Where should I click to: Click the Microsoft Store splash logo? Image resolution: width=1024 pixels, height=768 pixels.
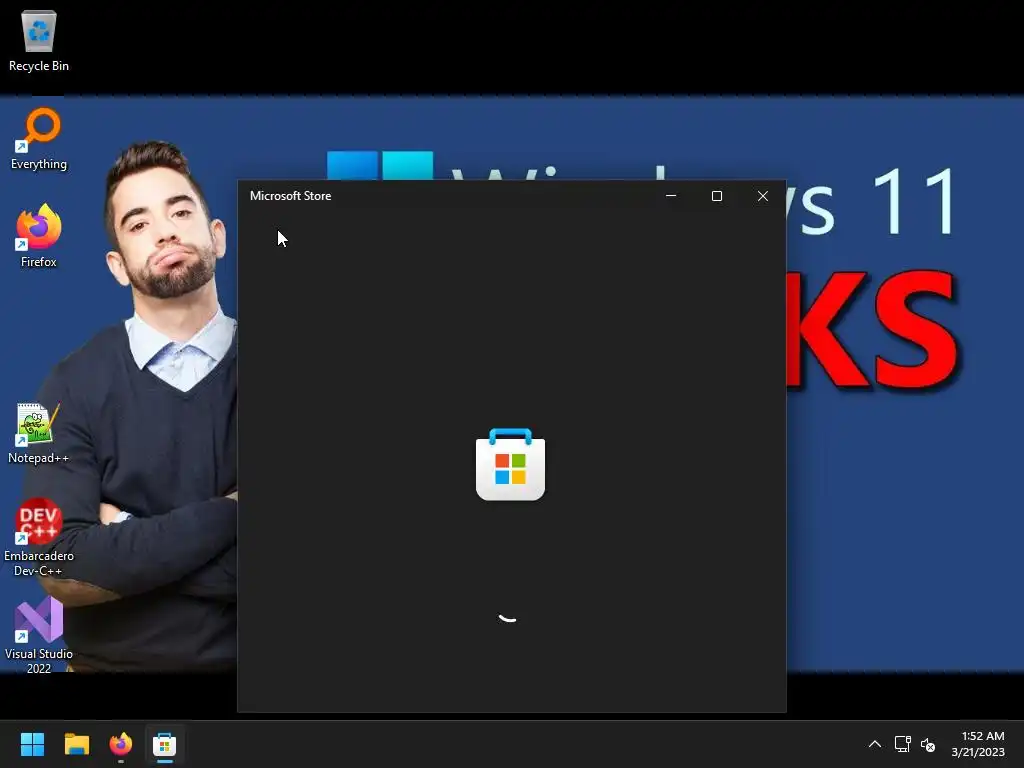tap(510, 464)
